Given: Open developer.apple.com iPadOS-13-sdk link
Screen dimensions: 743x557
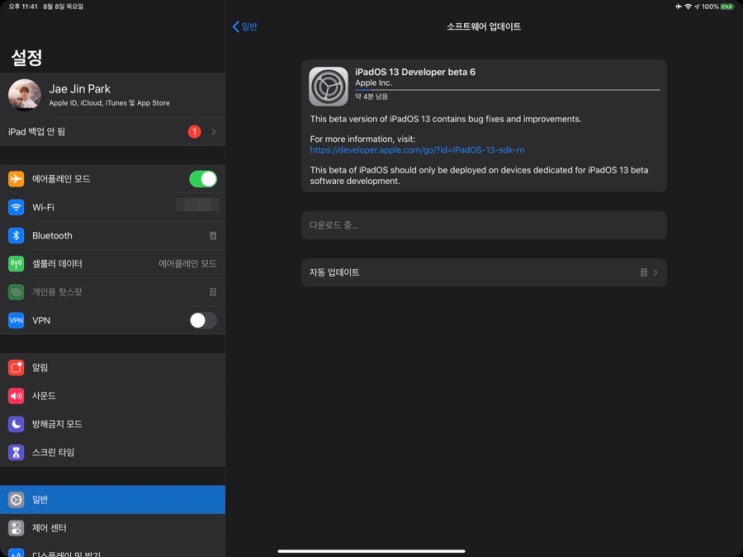Looking at the screenshot, I should [417, 150].
